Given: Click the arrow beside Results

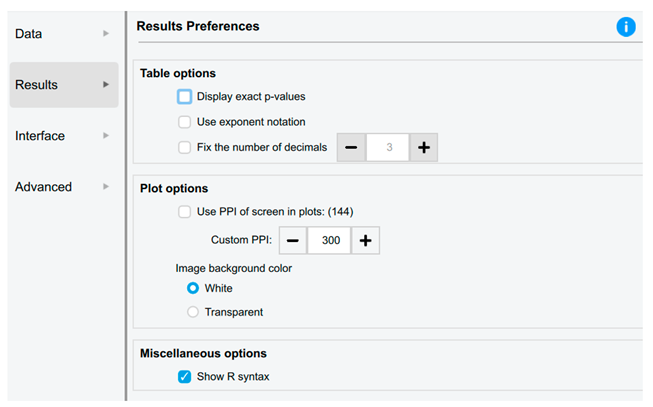Looking at the screenshot, I should coord(106,85).
